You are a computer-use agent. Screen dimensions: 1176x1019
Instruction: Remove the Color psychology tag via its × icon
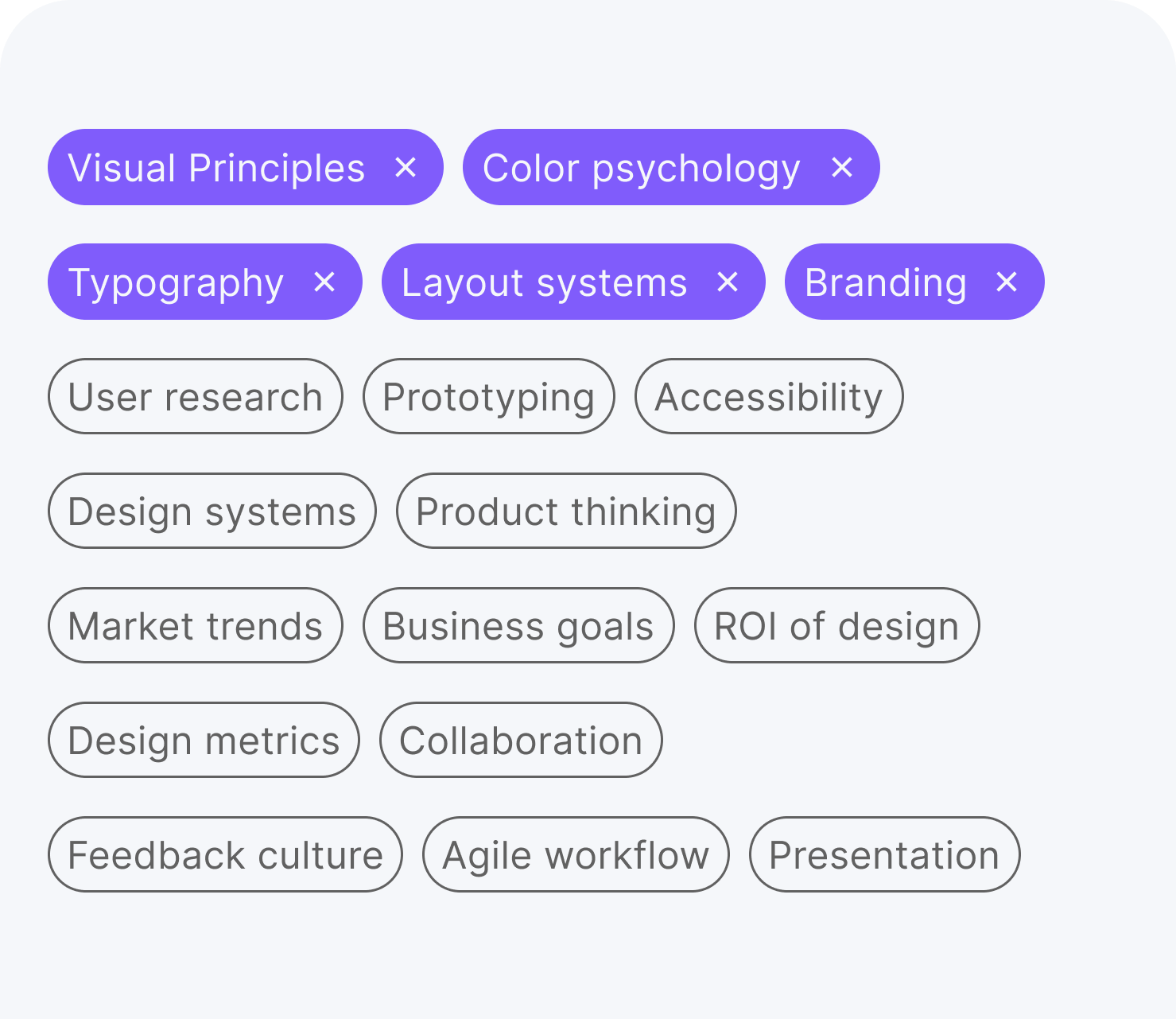coord(843,167)
